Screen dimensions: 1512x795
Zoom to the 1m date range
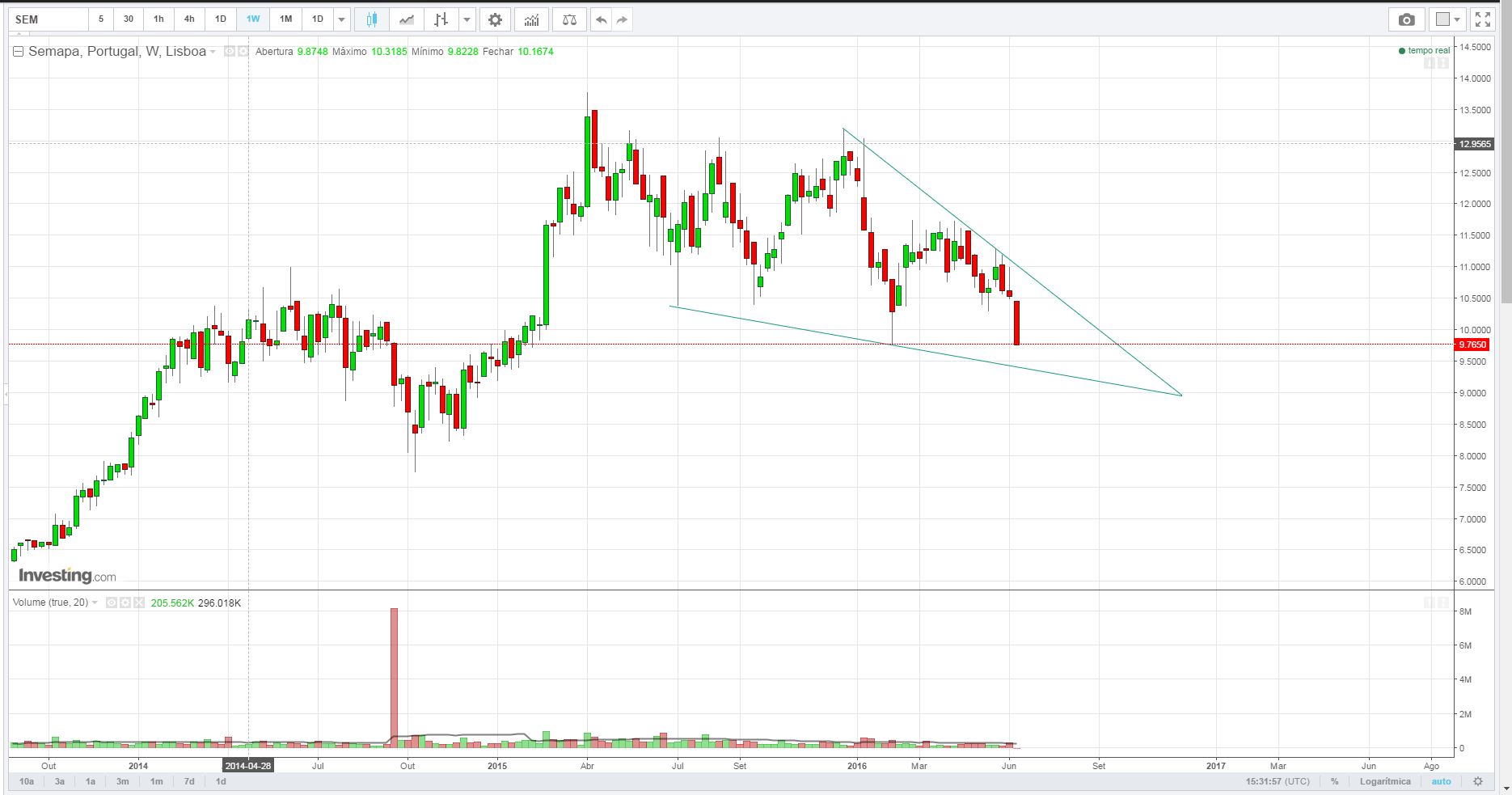coord(156,781)
